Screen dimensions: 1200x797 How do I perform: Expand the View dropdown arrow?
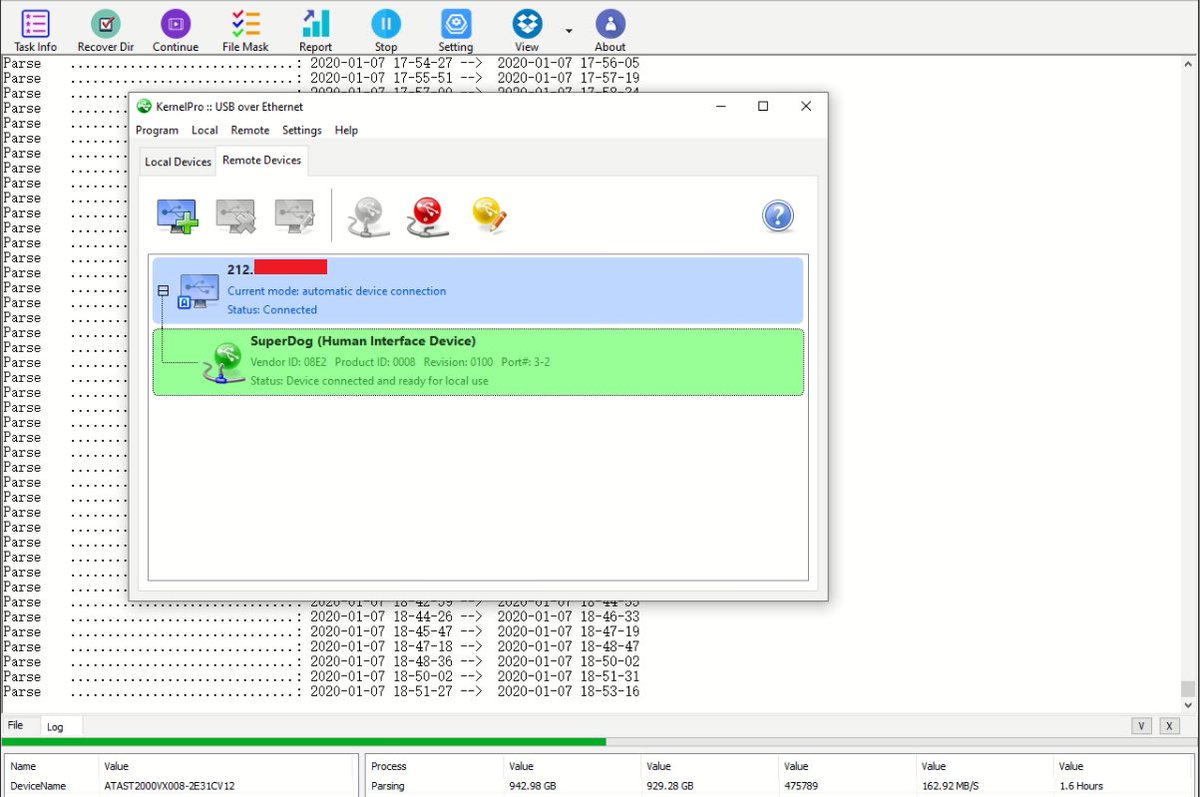point(569,30)
